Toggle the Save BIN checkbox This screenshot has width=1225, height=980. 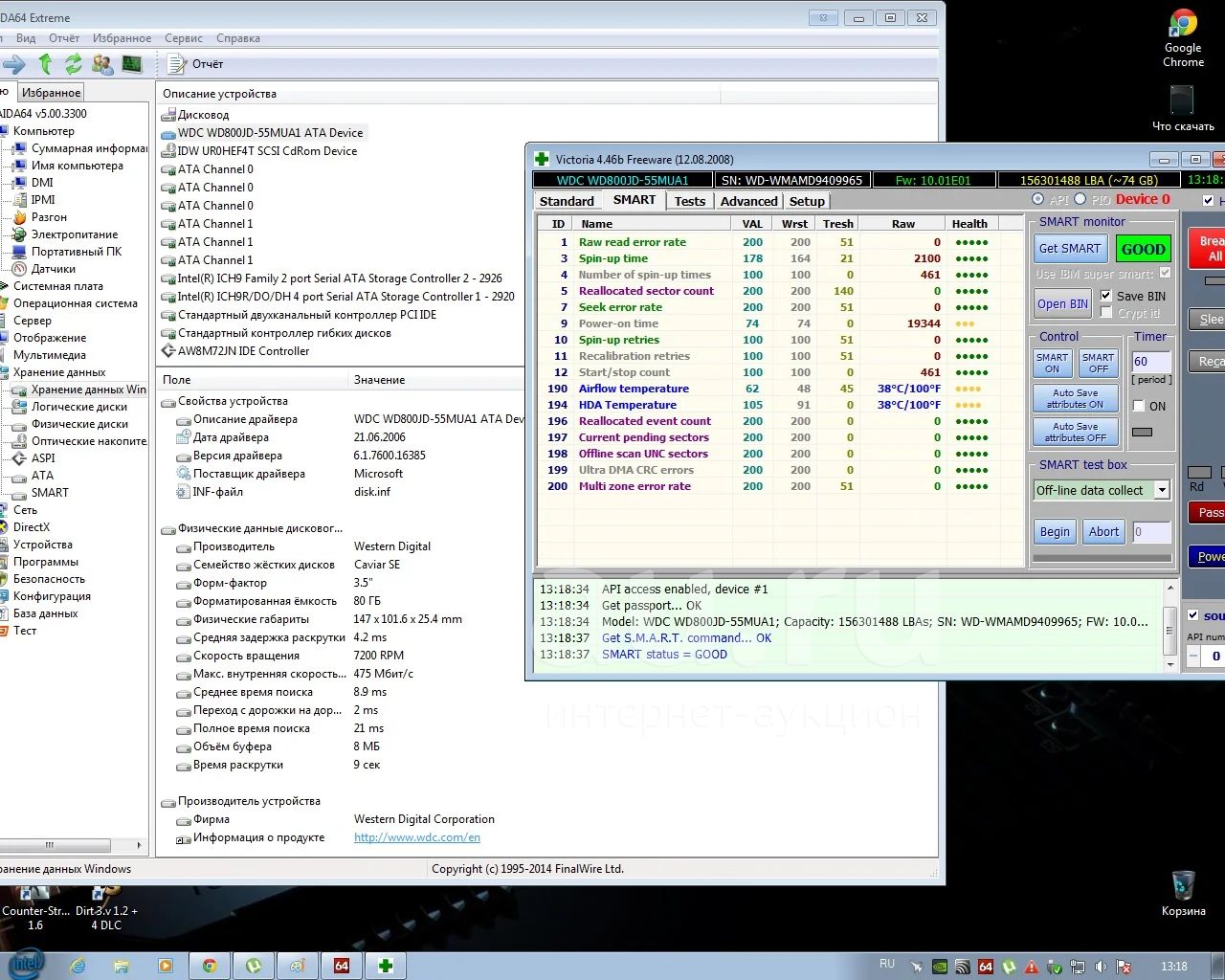[1106, 296]
